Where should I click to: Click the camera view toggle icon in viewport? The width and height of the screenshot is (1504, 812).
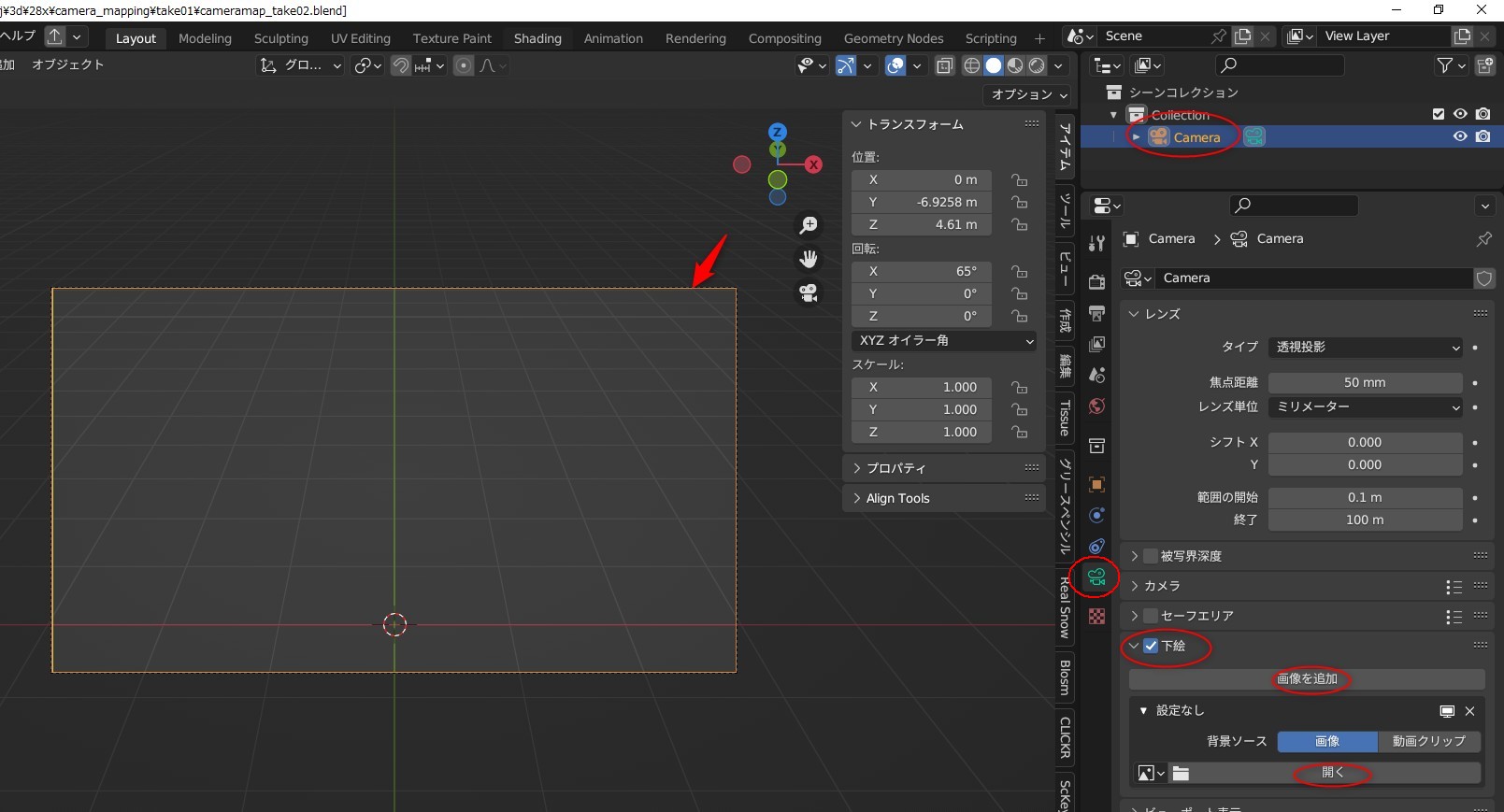809,292
